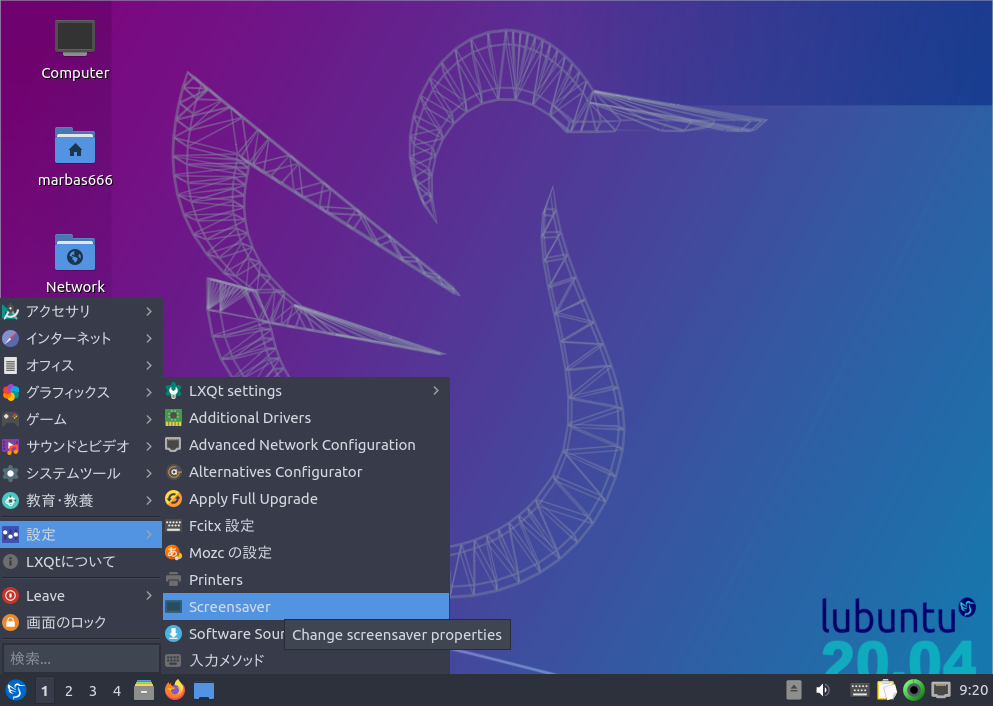This screenshot has height=706, width=993.
Task: Click the Apply Full Upgrade orange icon
Action: pyautogui.click(x=174, y=499)
